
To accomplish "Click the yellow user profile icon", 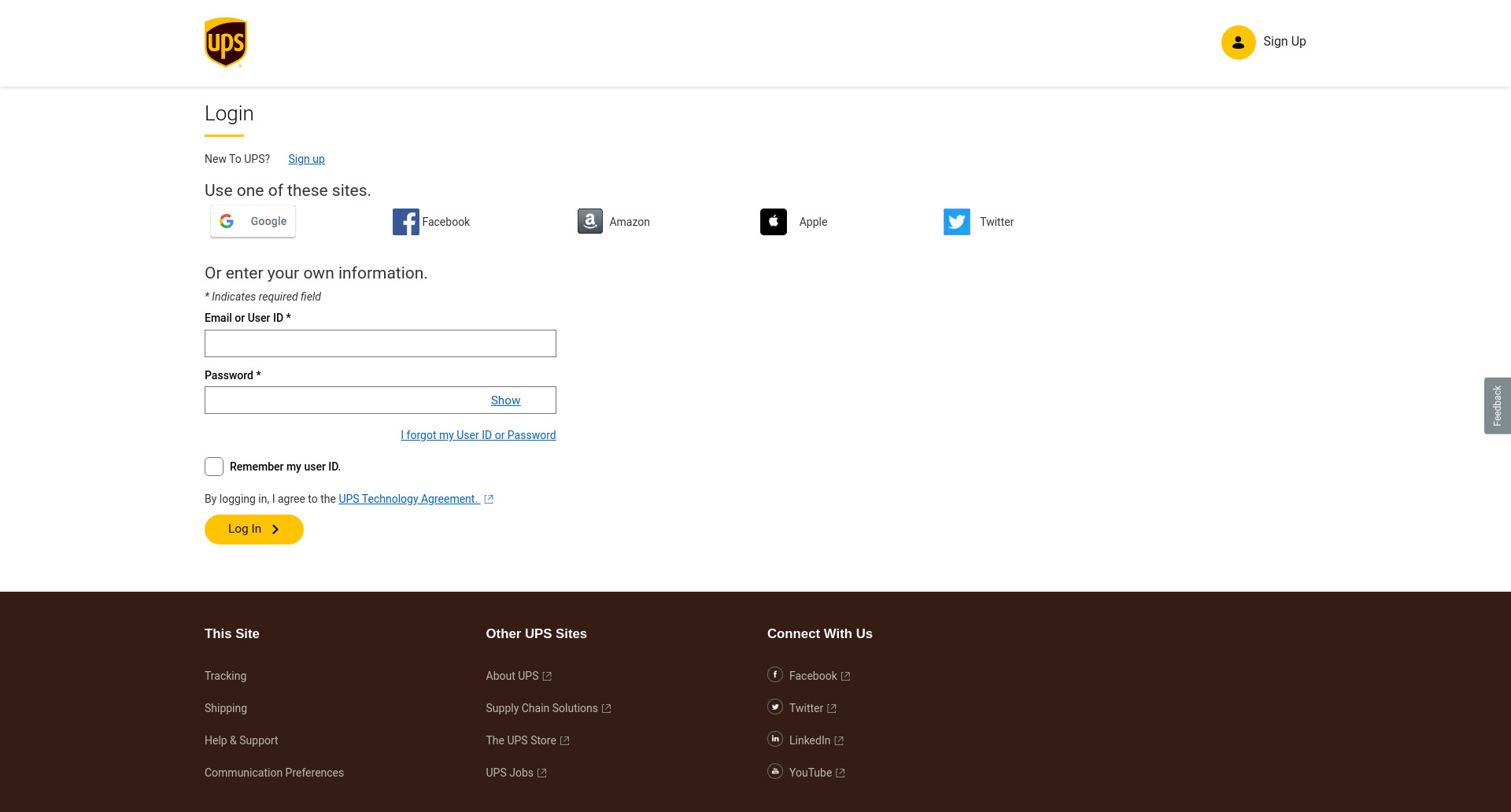I will [1238, 42].
